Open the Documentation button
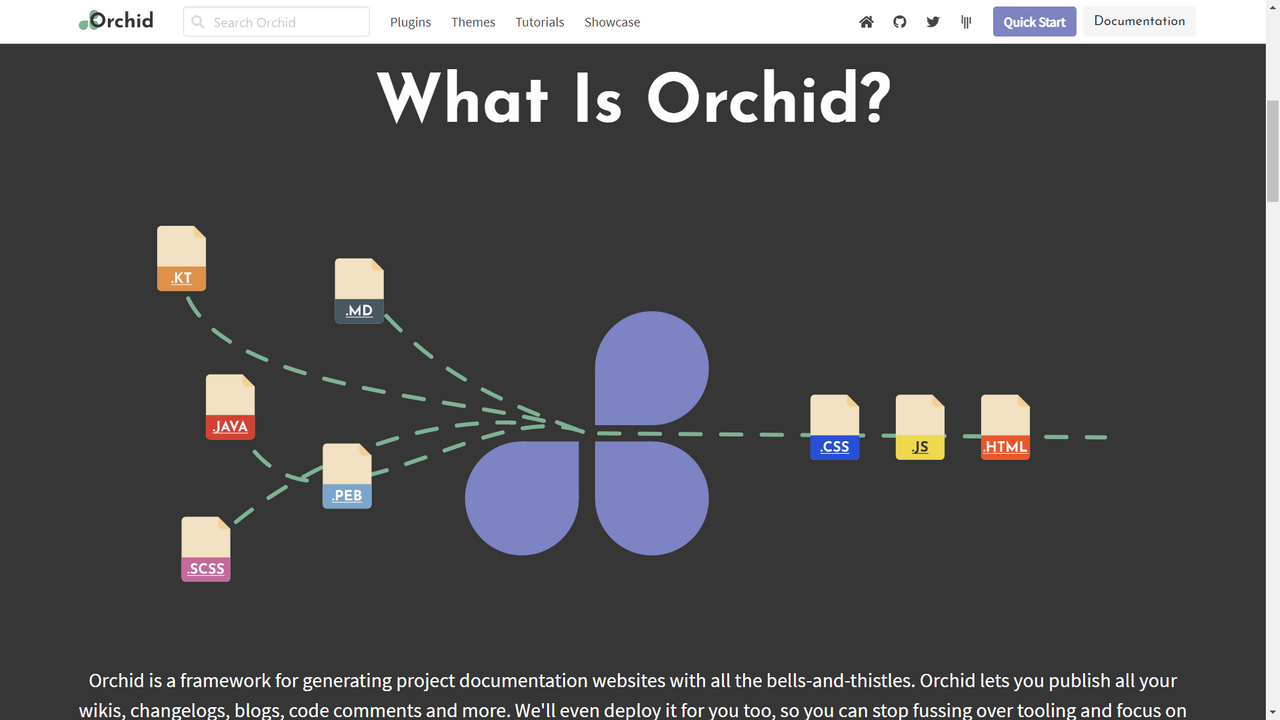1280x720 pixels. 1139,21
